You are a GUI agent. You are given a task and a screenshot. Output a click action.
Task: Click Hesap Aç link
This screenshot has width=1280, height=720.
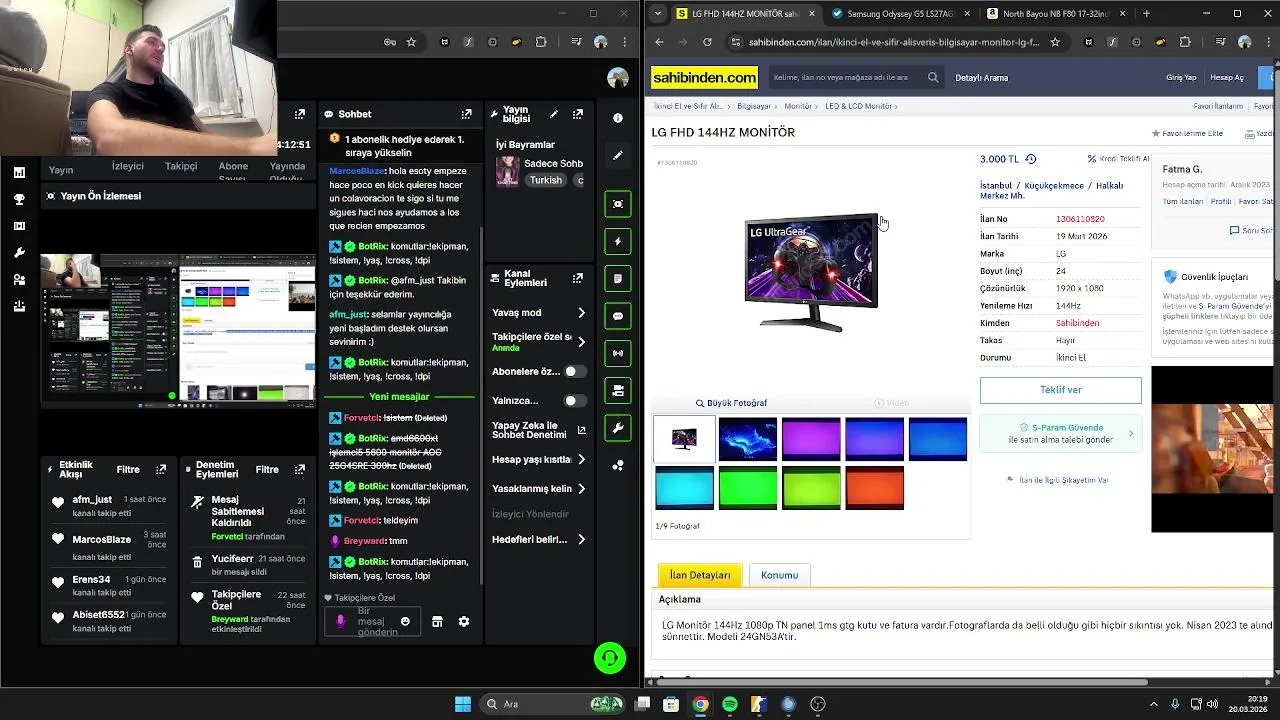point(1227,78)
